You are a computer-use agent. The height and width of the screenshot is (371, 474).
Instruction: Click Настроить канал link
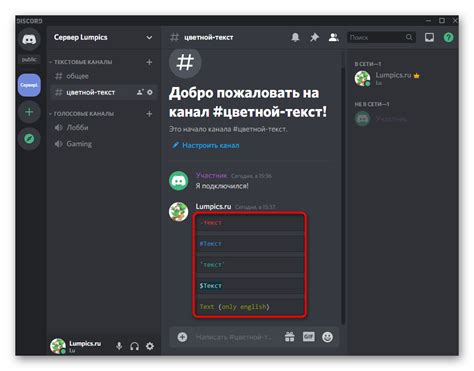(x=206, y=145)
